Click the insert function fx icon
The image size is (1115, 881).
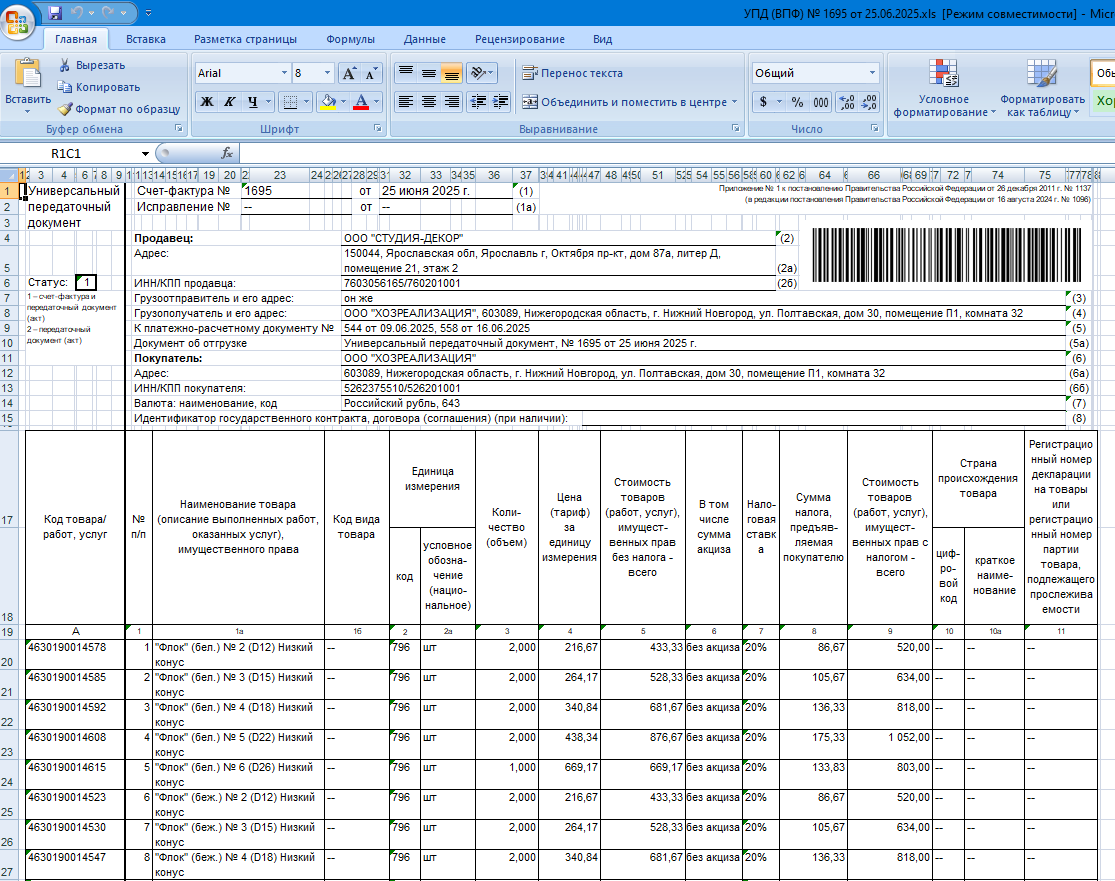[227, 153]
